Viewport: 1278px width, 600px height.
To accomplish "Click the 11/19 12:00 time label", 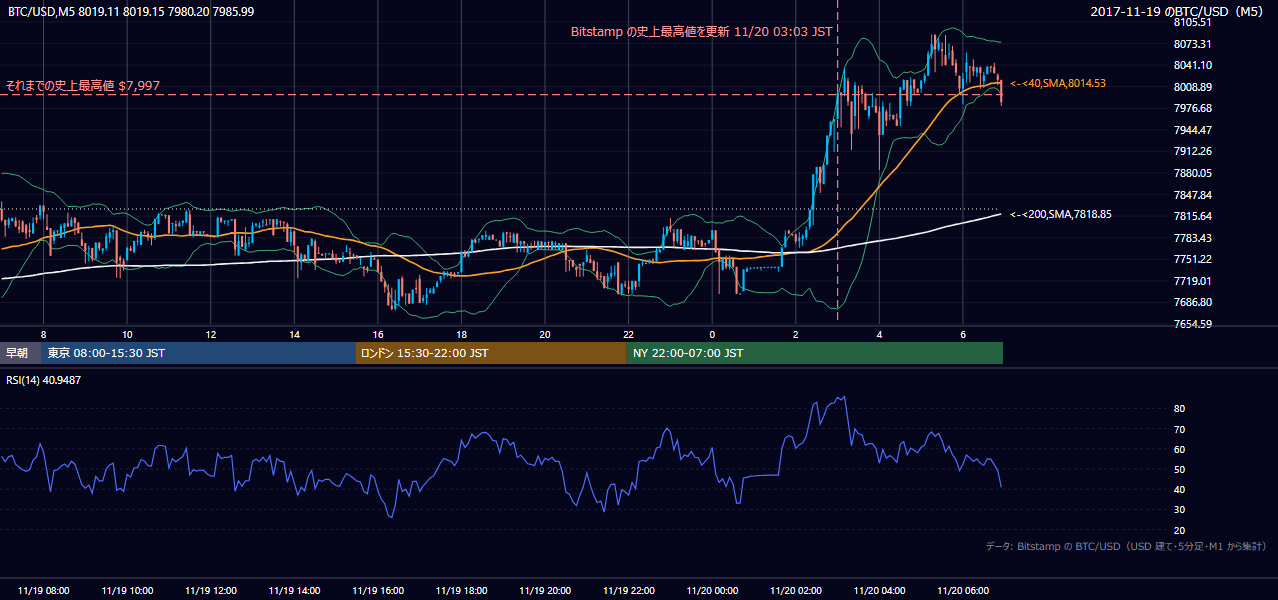I will coord(211,591).
